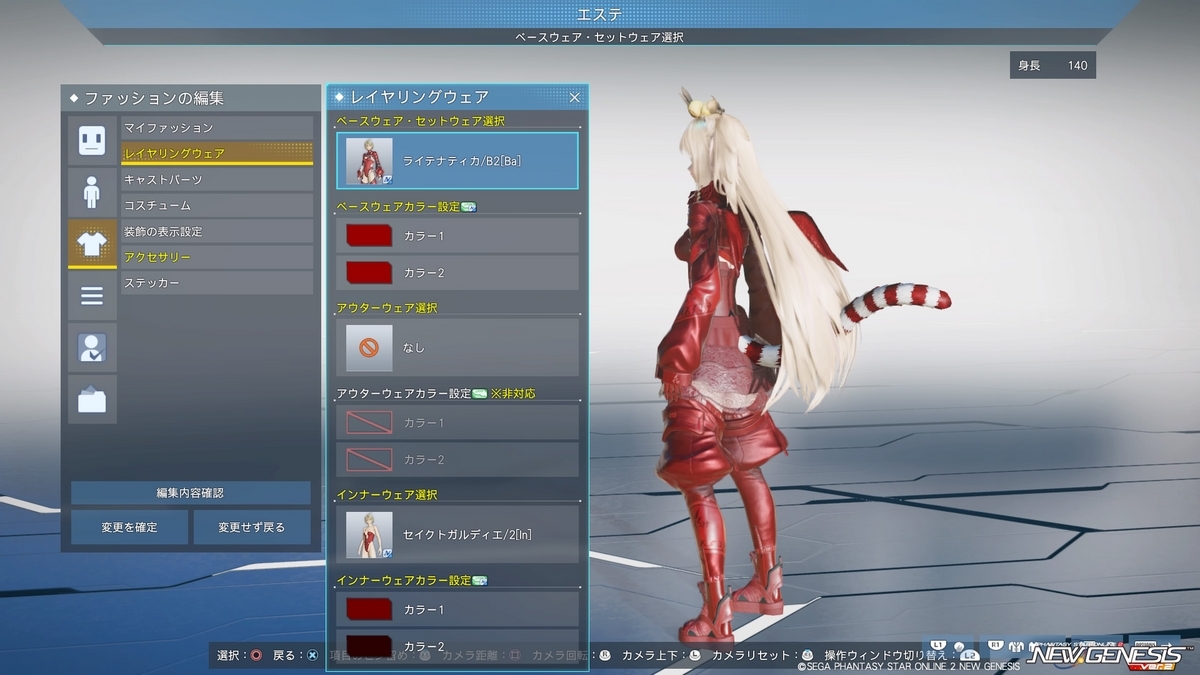Image resolution: width=1200 pixels, height=675 pixels.
Task: Open 装飾の表示設定 menu item
Action: (217, 232)
